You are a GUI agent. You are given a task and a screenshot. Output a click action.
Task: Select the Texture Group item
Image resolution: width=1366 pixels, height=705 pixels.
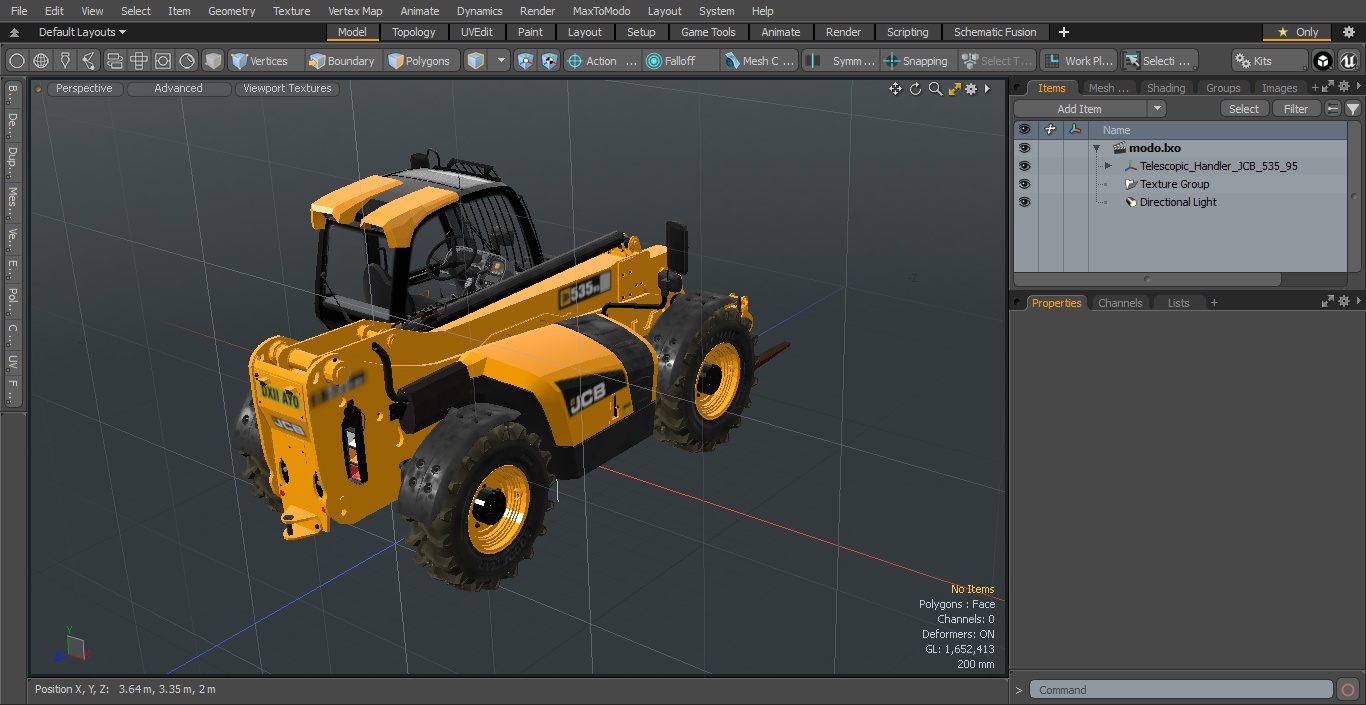tap(1174, 184)
